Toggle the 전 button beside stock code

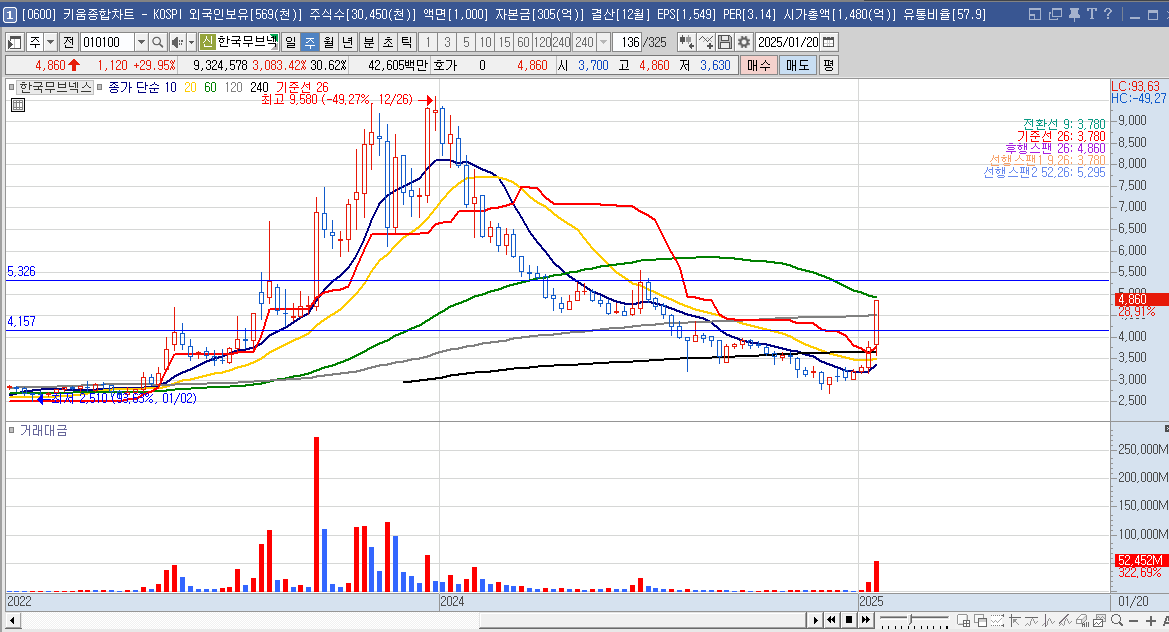[68, 42]
